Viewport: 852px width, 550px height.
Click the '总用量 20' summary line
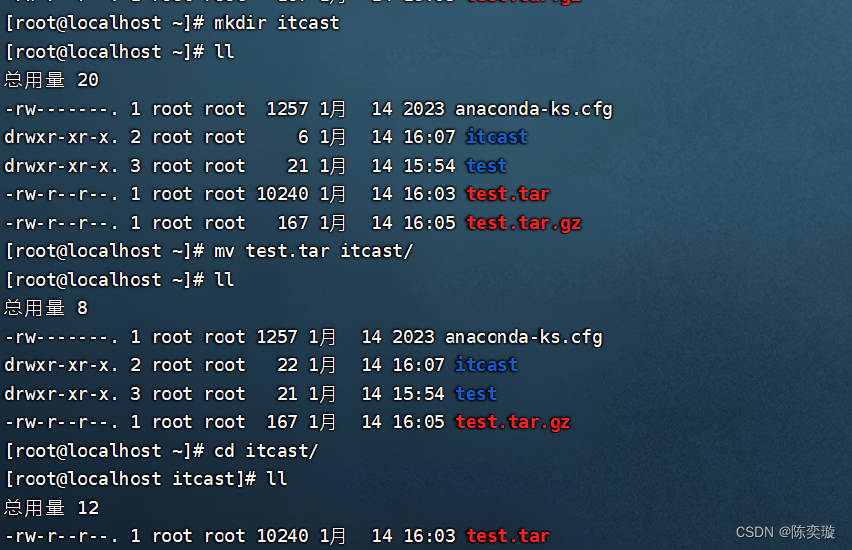(52, 80)
